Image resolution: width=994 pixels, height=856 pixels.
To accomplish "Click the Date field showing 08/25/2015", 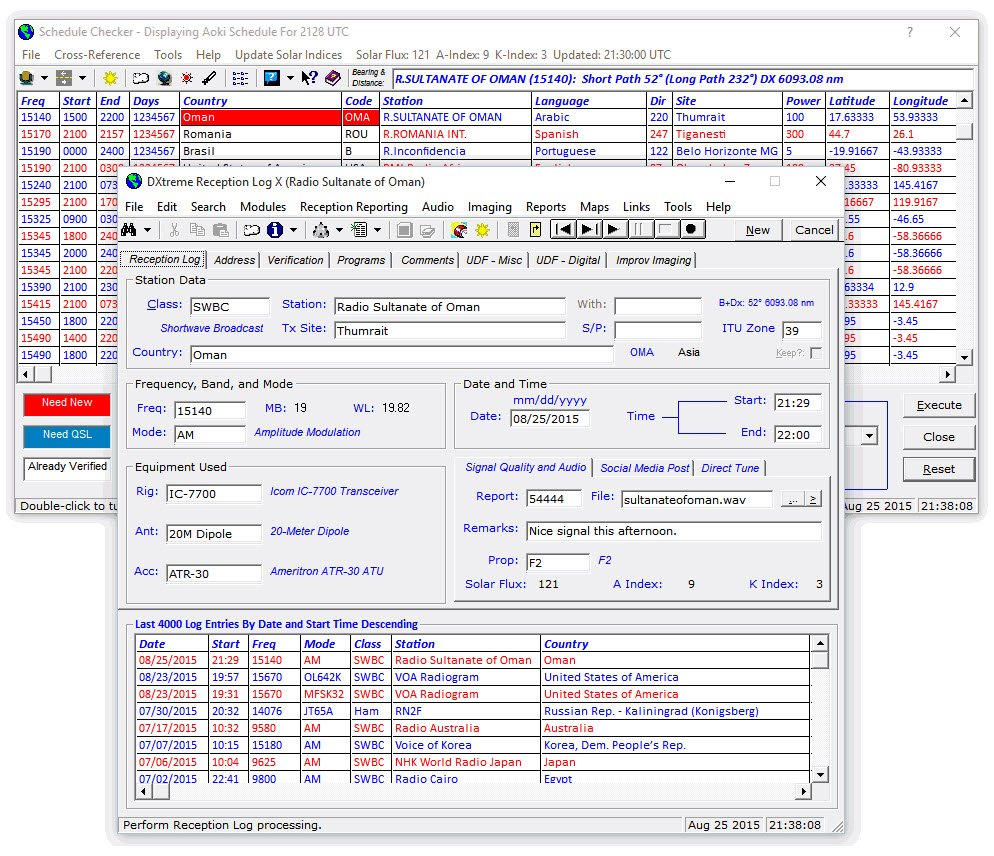I will [550, 418].
